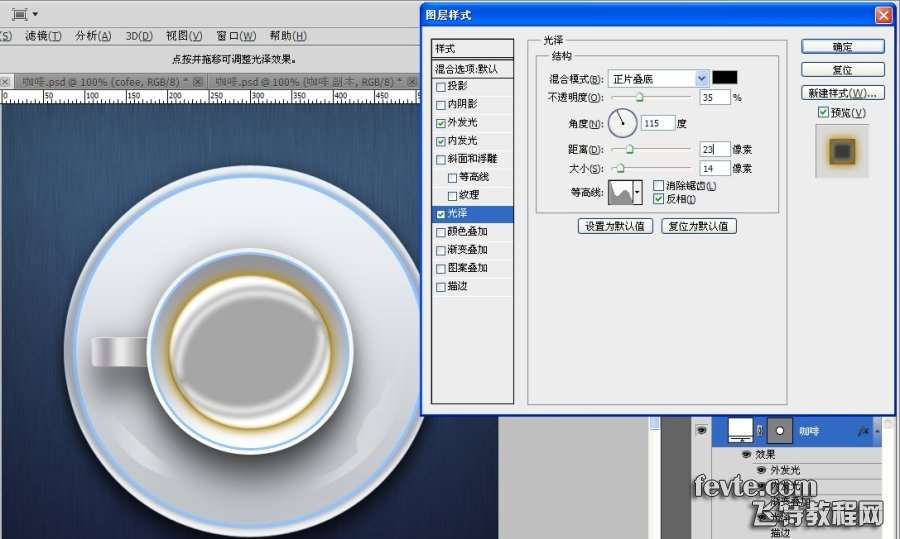Close the 图层样式 dialog
This screenshot has width=900, height=539.
click(x=883, y=15)
